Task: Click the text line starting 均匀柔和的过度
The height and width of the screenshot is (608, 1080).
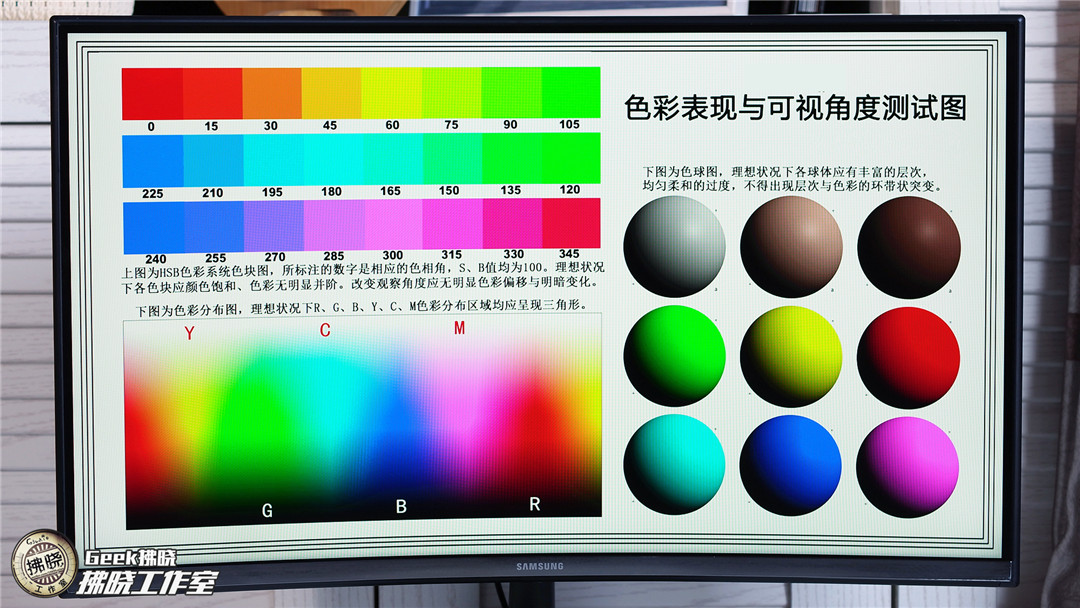Action: 792,186
